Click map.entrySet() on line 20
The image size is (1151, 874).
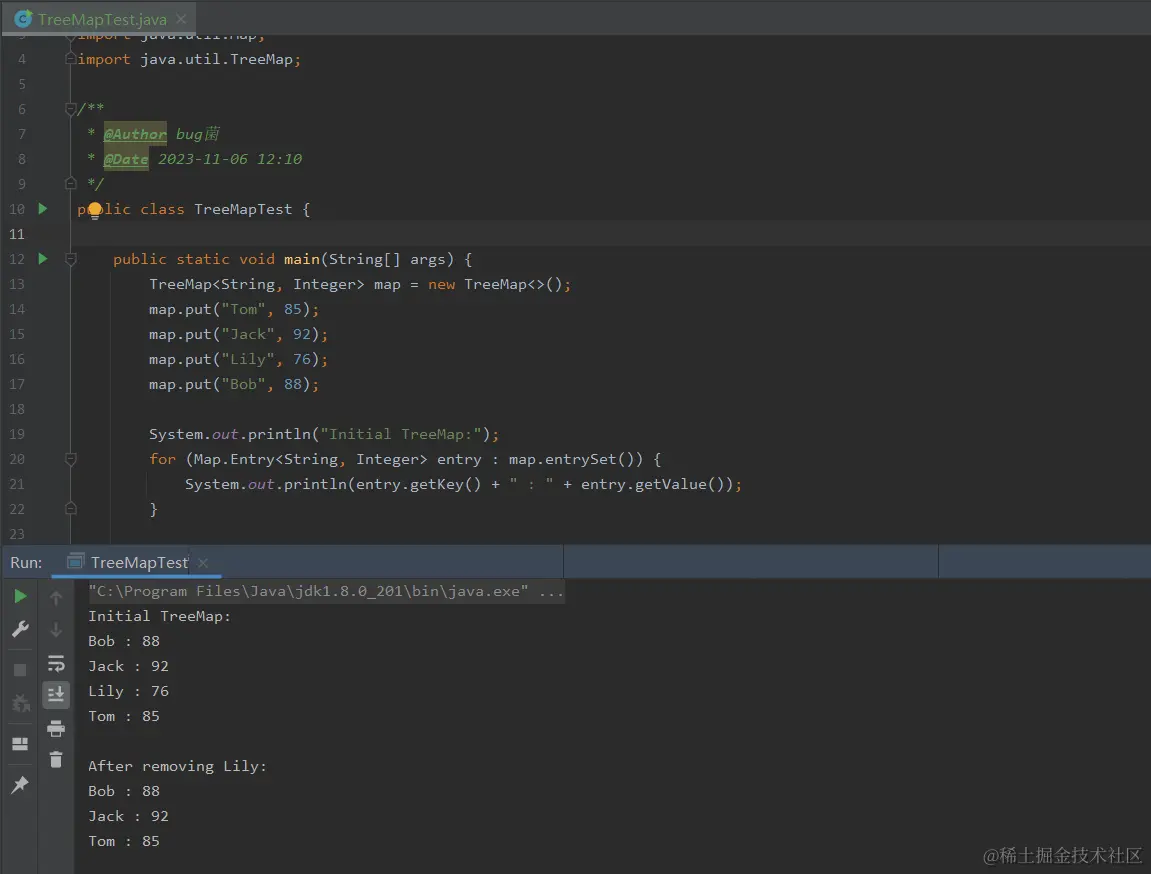point(576,459)
